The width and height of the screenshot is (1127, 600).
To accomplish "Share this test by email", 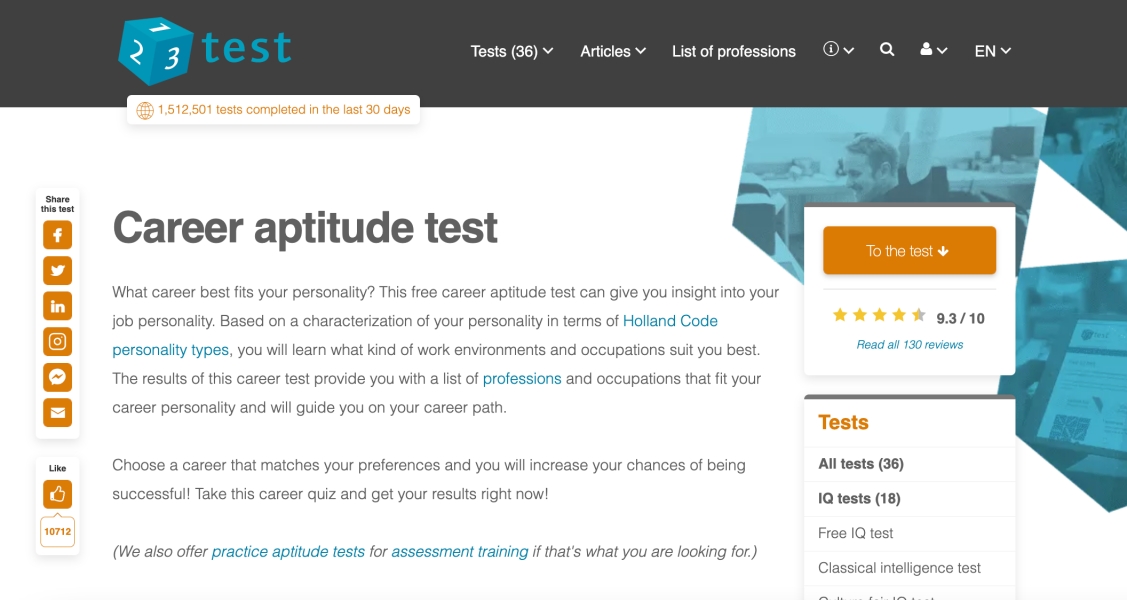I will tap(58, 412).
